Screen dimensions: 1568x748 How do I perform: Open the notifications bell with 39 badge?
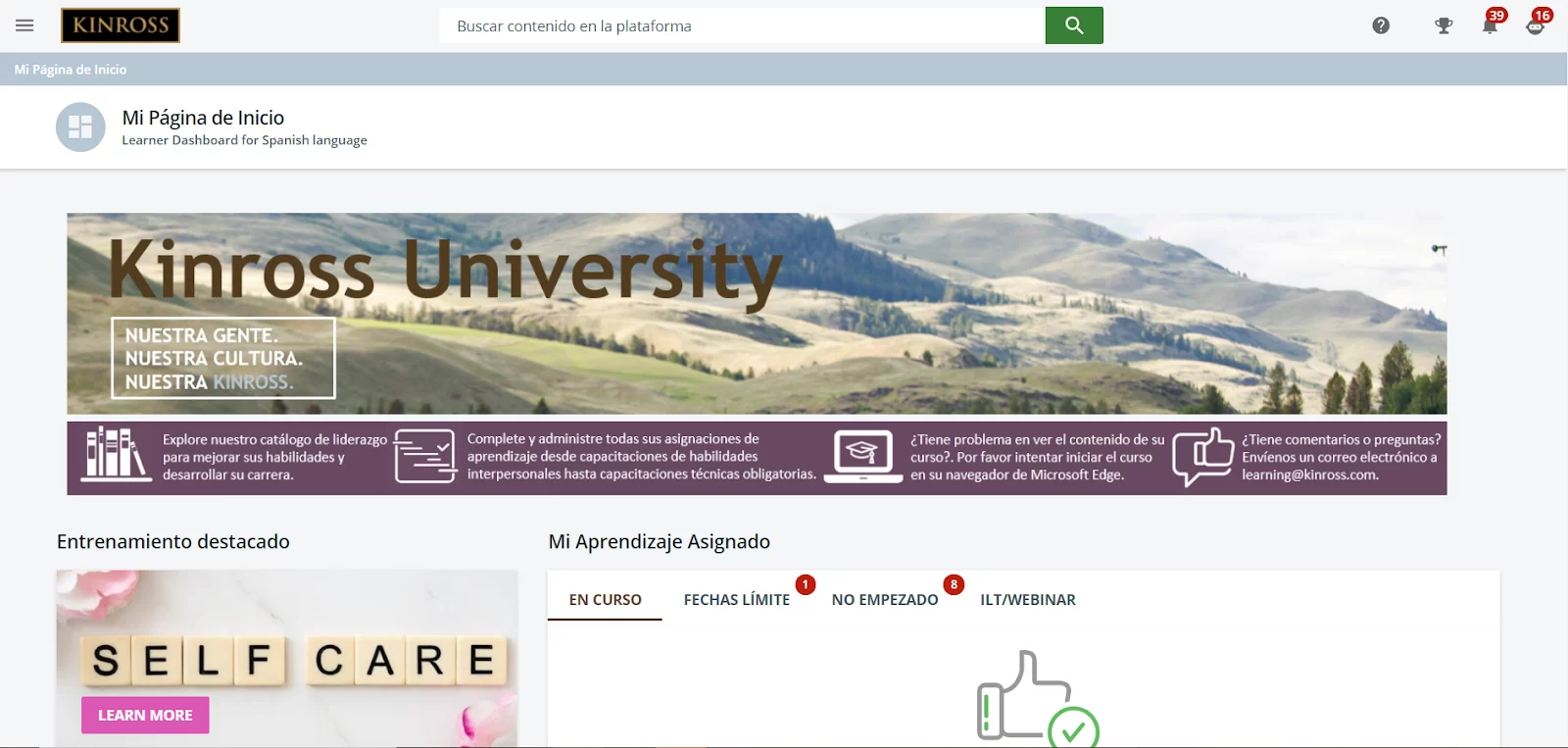click(1491, 24)
